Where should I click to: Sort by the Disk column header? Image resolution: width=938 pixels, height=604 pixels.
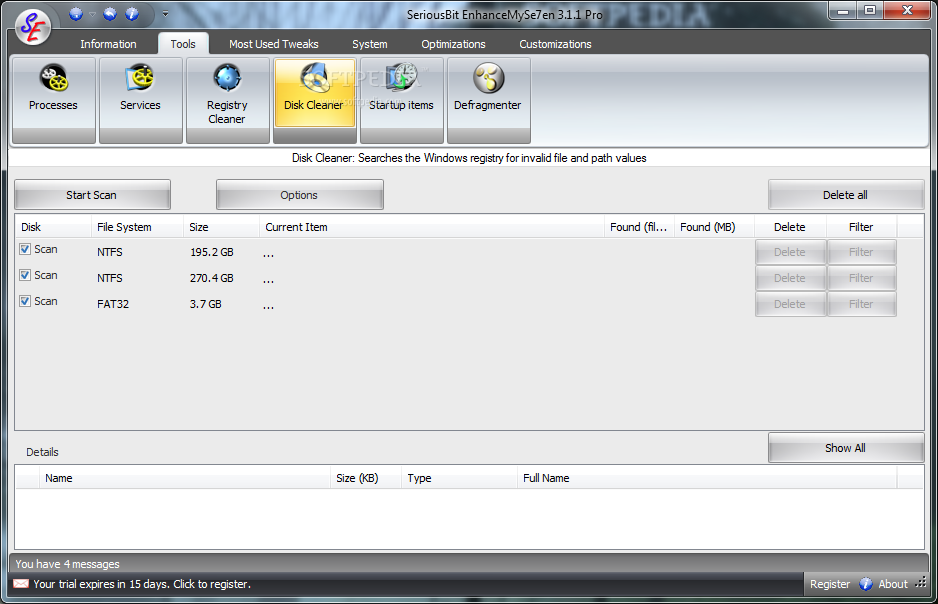coord(53,227)
